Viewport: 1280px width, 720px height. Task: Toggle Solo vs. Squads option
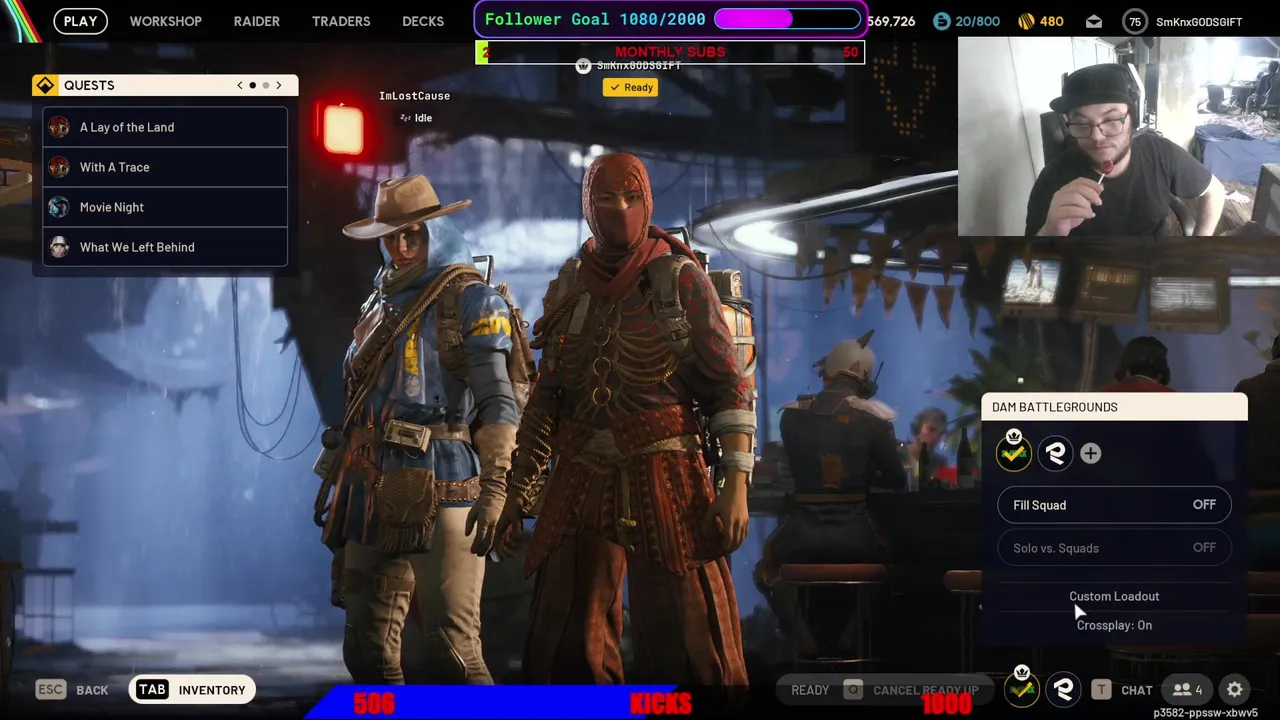1114,548
